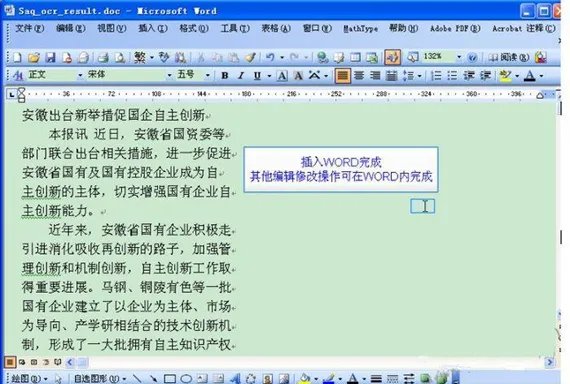Screen dimensions: 570x384
Task: Toggle distributed alignment
Action: pyautogui.click(x=391, y=76)
